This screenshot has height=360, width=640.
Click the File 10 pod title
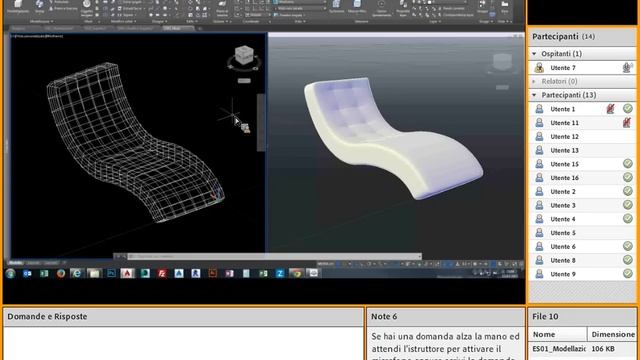click(545, 316)
